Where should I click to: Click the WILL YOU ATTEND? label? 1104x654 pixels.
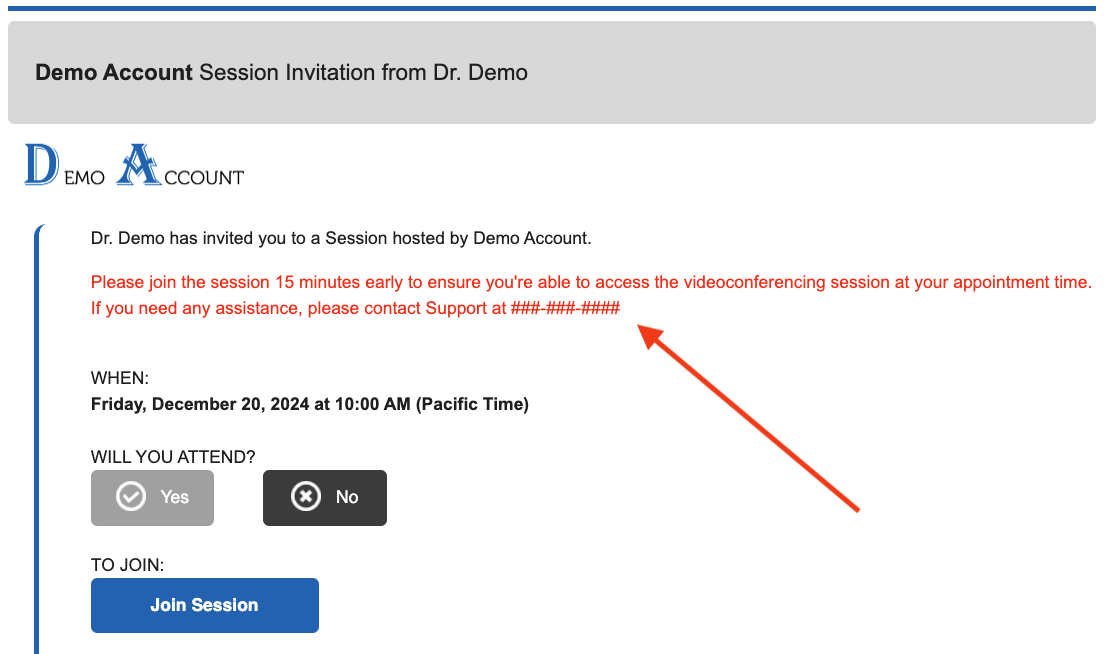tap(173, 456)
